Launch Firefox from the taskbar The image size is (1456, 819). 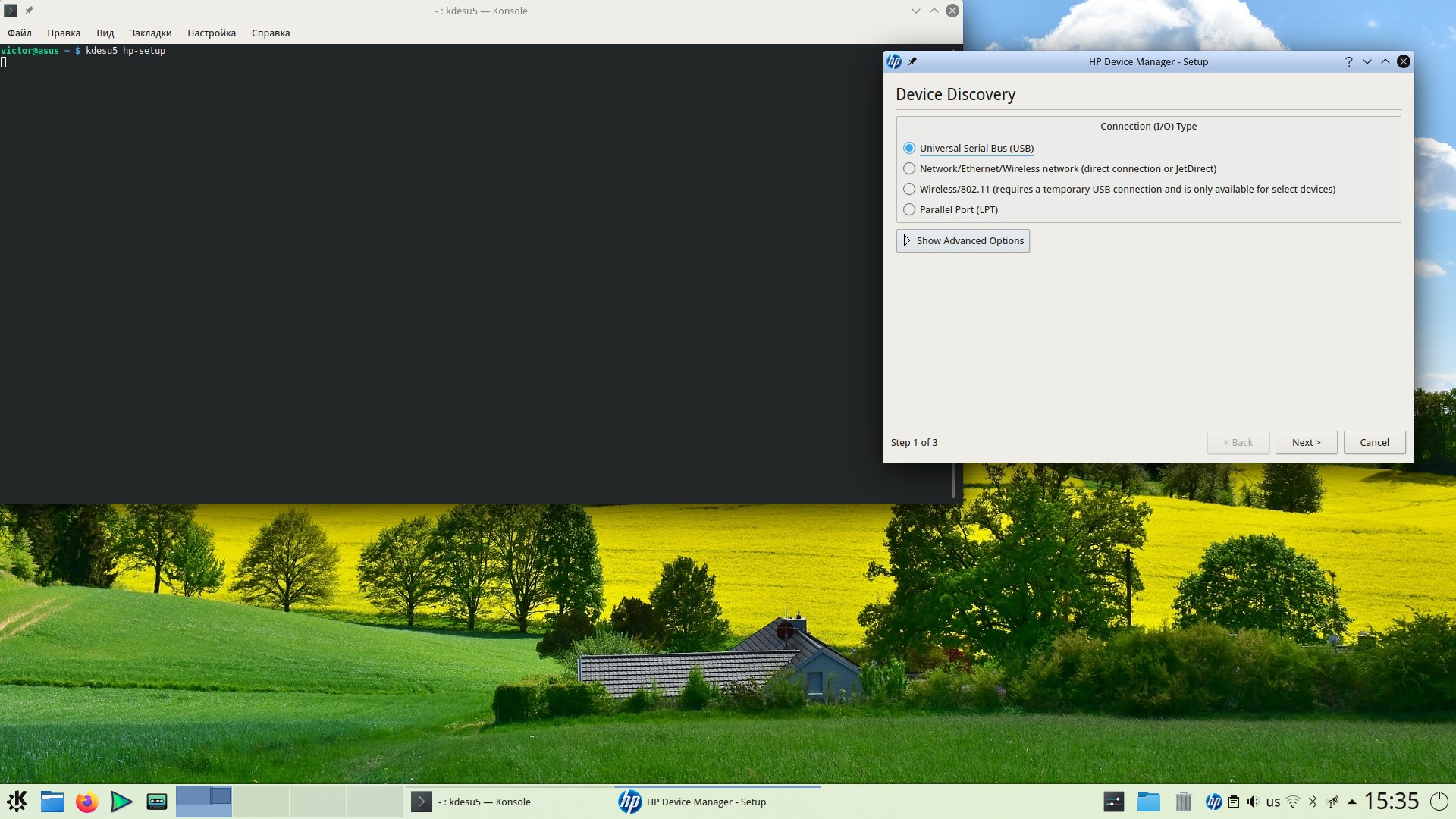pos(86,802)
